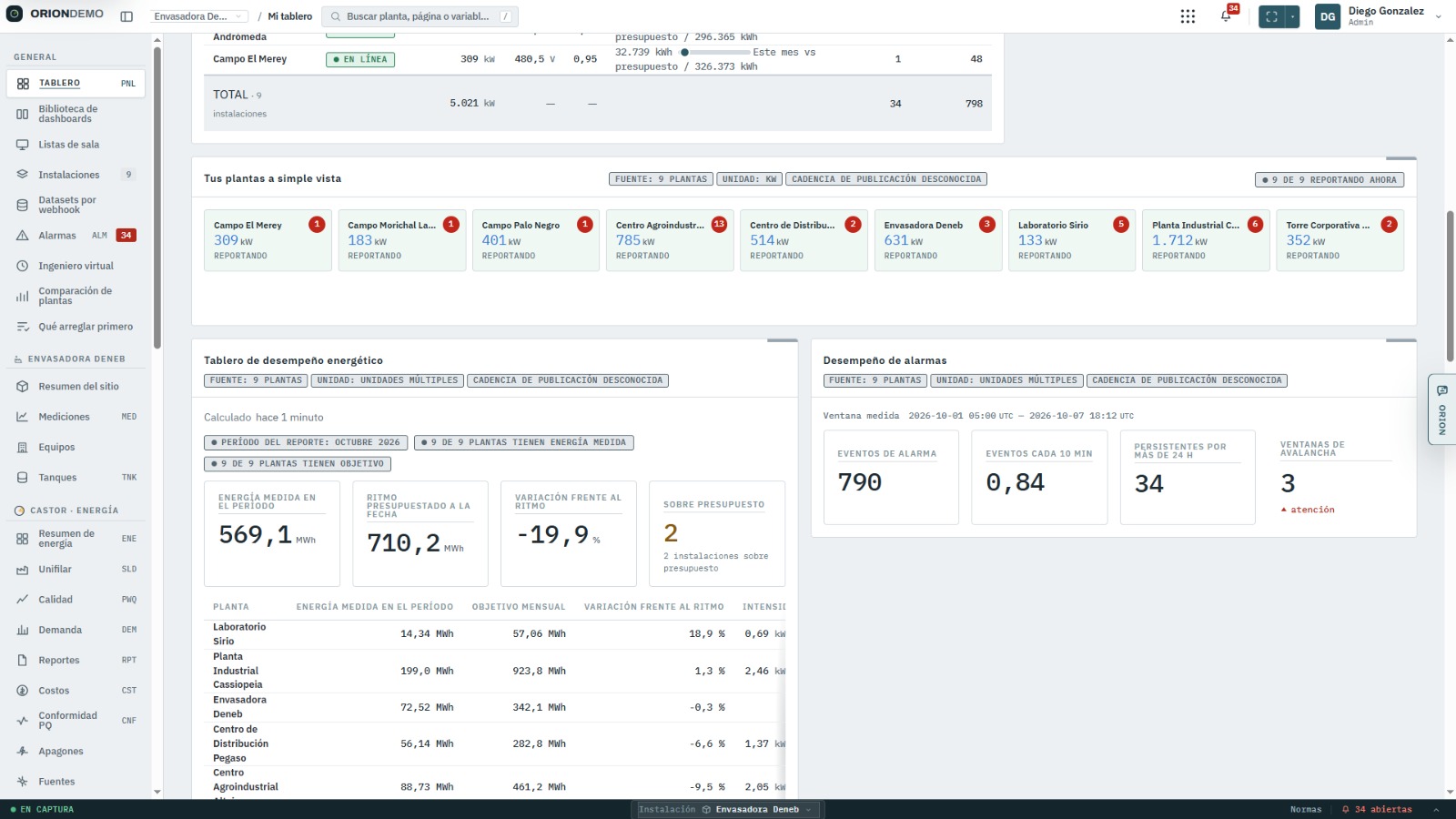Click the Datasets por webhook icon
This screenshot has width=1456, height=819.
(x=23, y=205)
